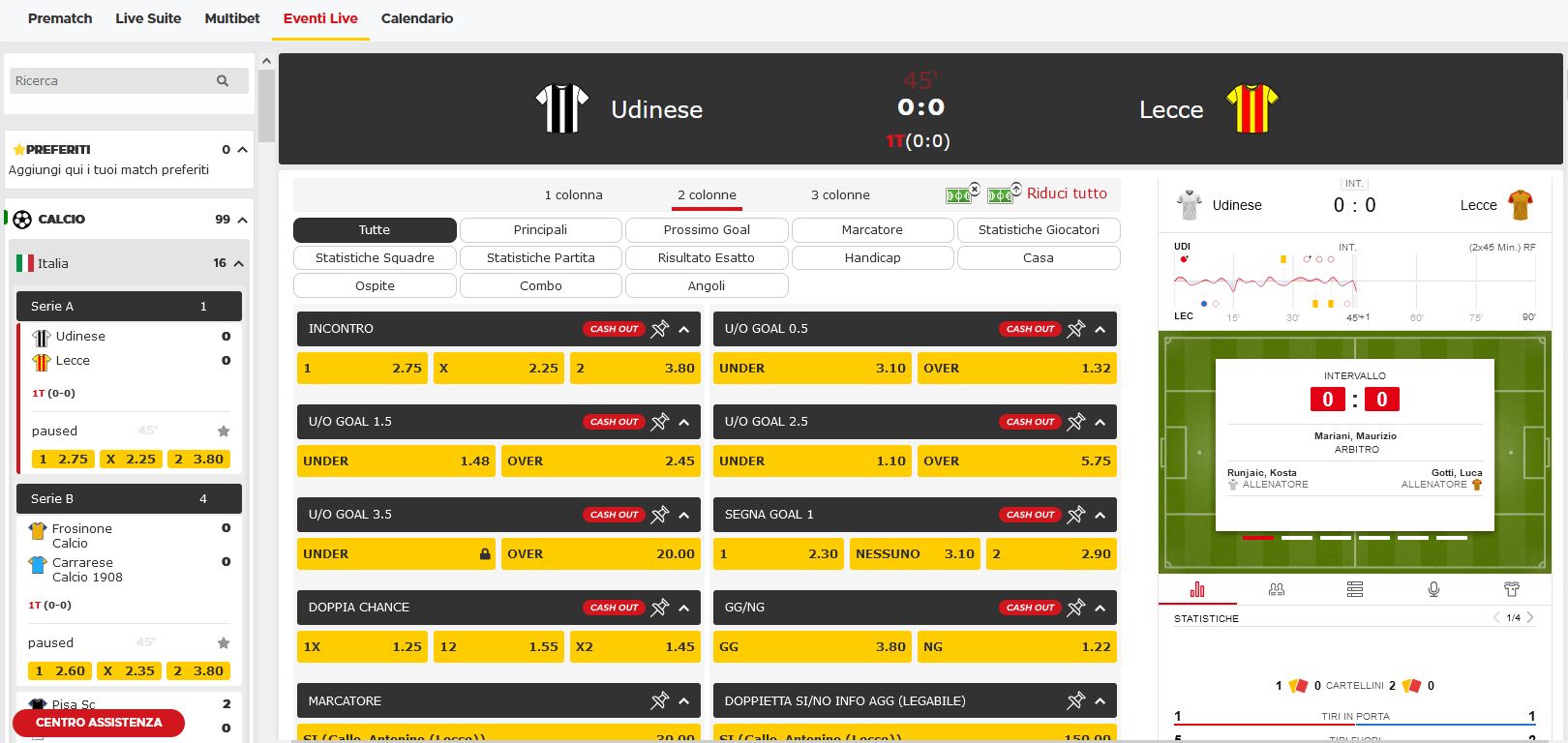Collapse the MARCATORE panel
The width and height of the screenshot is (1568, 743).
pos(684,700)
